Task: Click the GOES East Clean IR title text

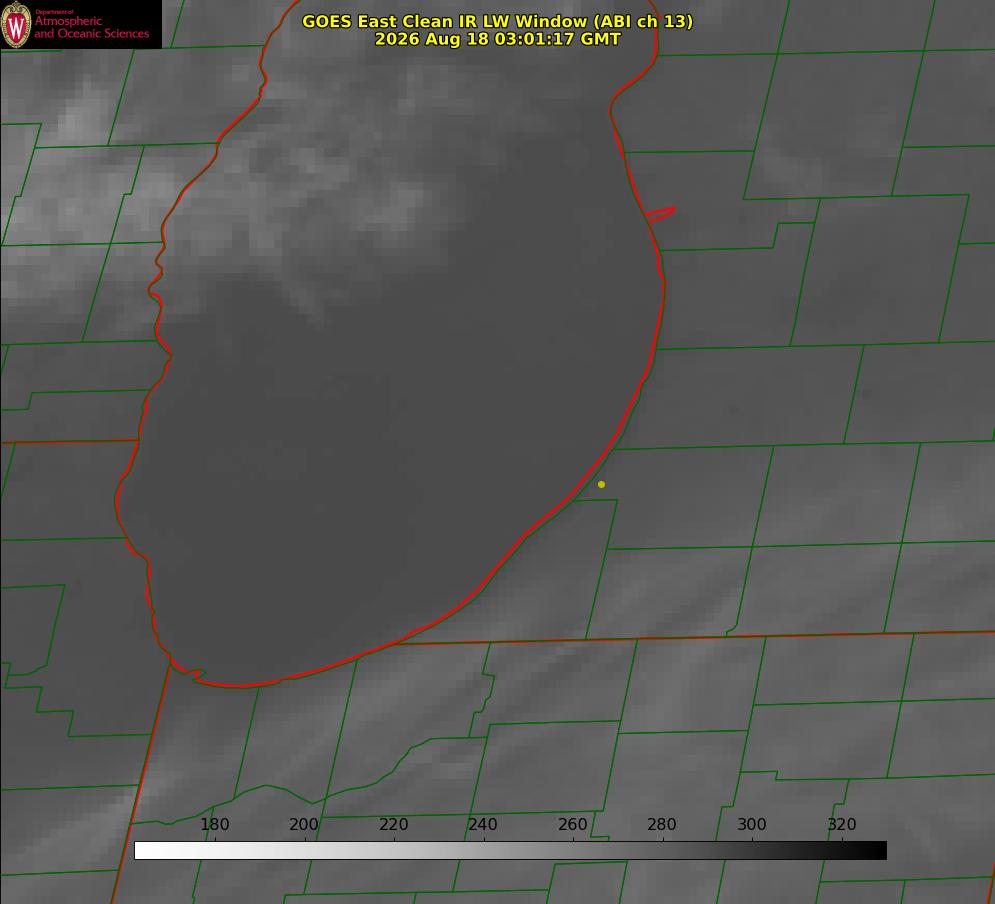Action: pos(498,21)
